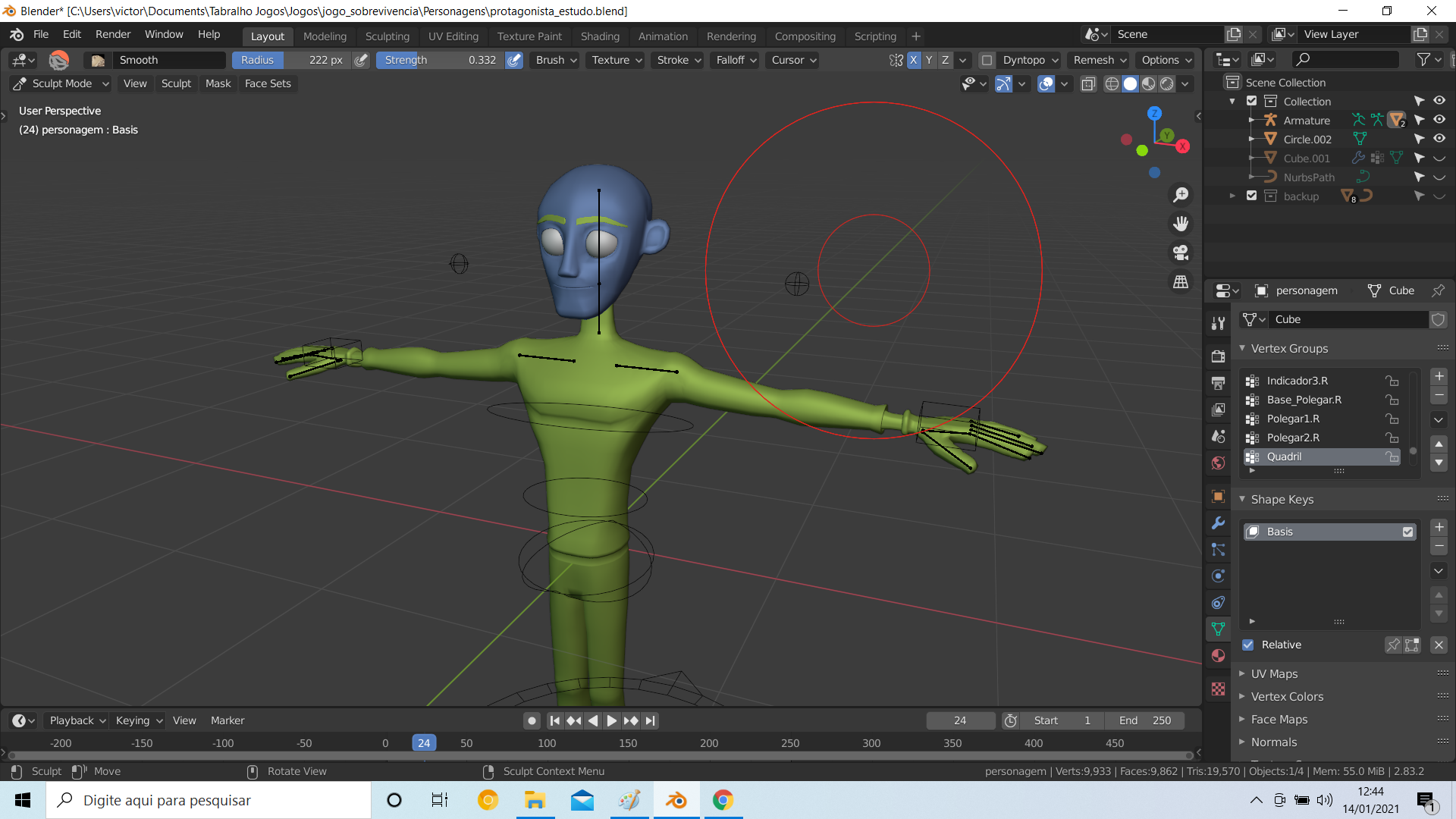
Task: Jump to the timeline end button
Action: pyautogui.click(x=650, y=720)
